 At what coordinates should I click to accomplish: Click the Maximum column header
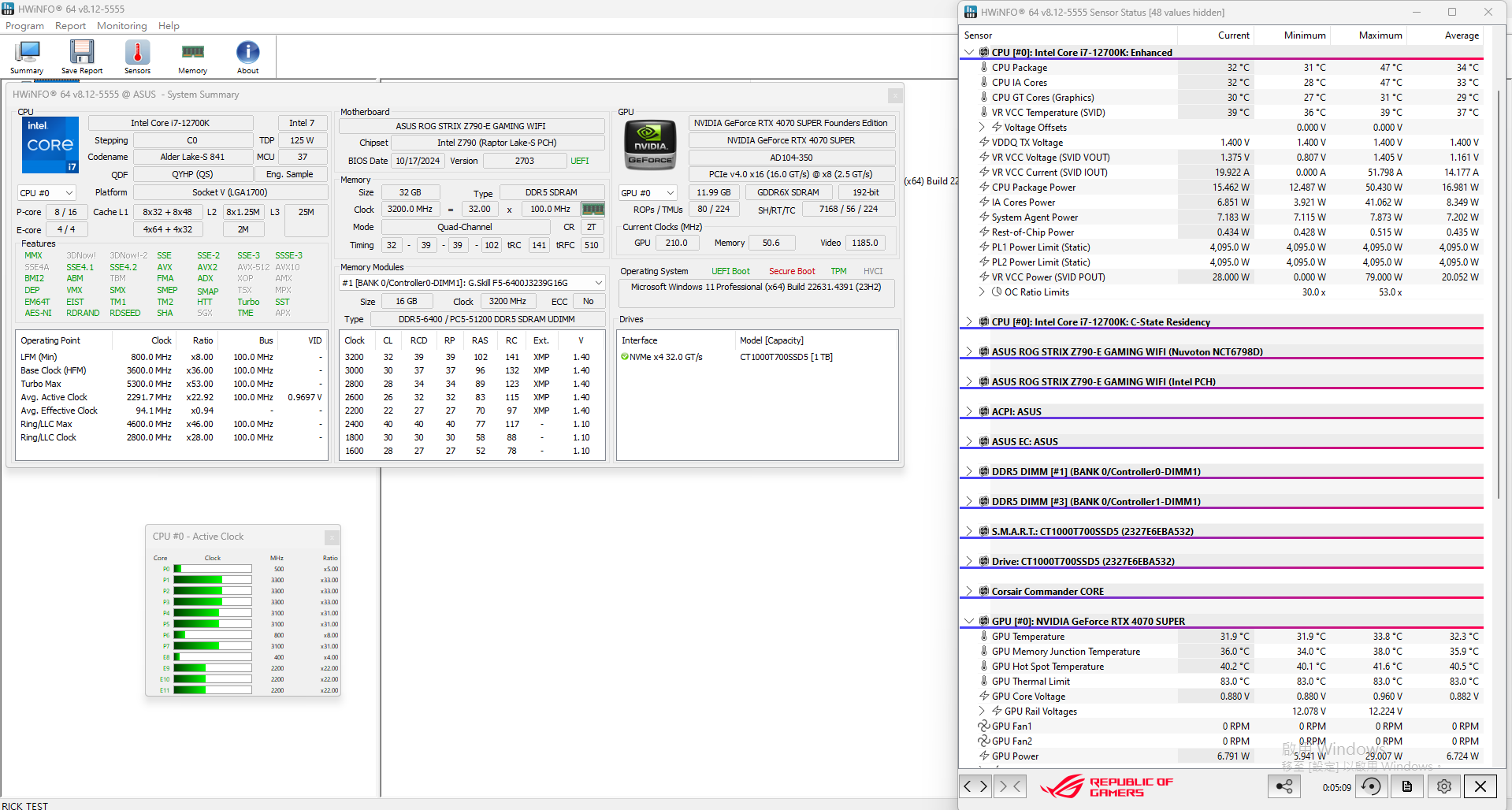pyautogui.click(x=1369, y=35)
